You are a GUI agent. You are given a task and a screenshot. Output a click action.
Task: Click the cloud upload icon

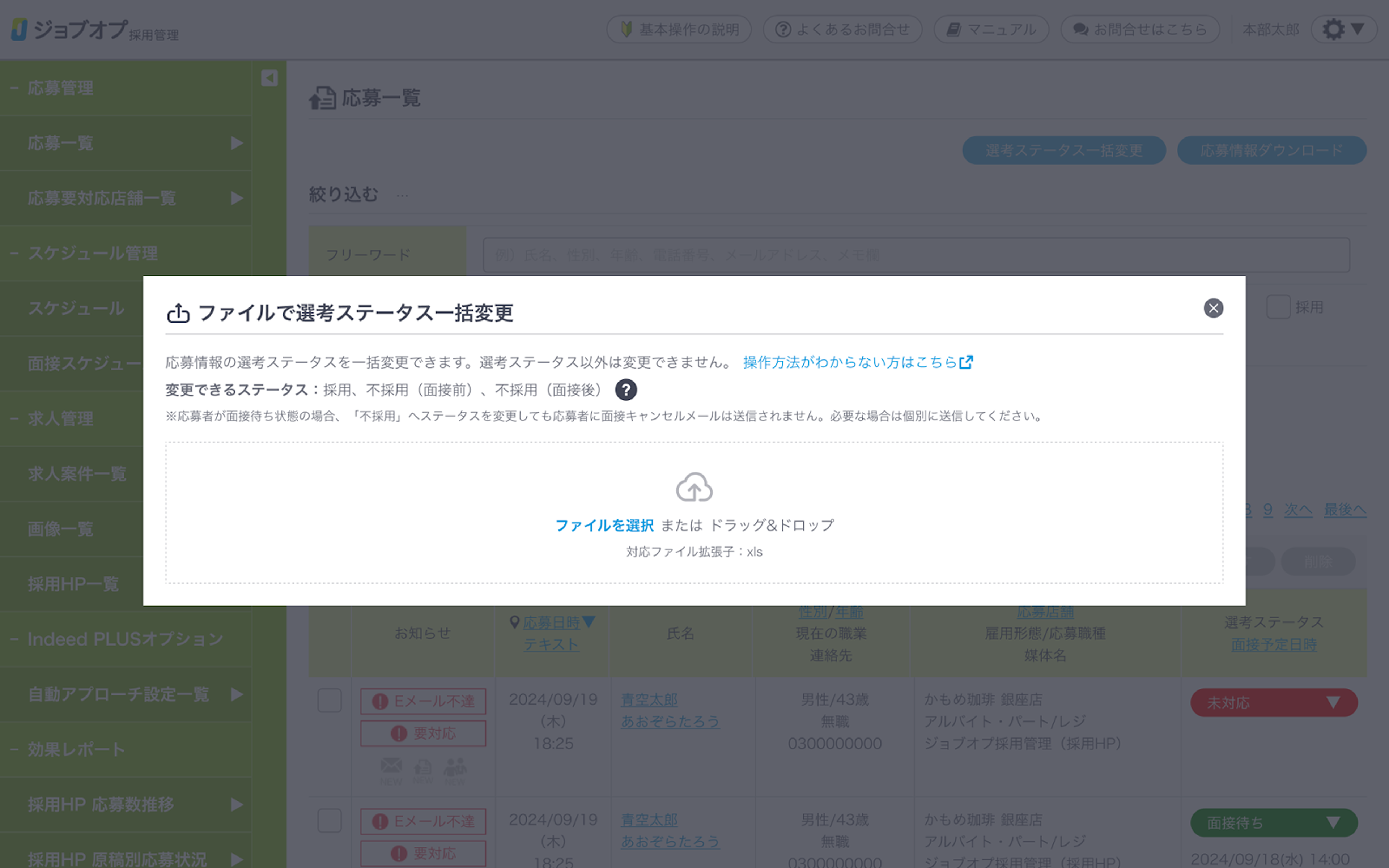tap(694, 487)
